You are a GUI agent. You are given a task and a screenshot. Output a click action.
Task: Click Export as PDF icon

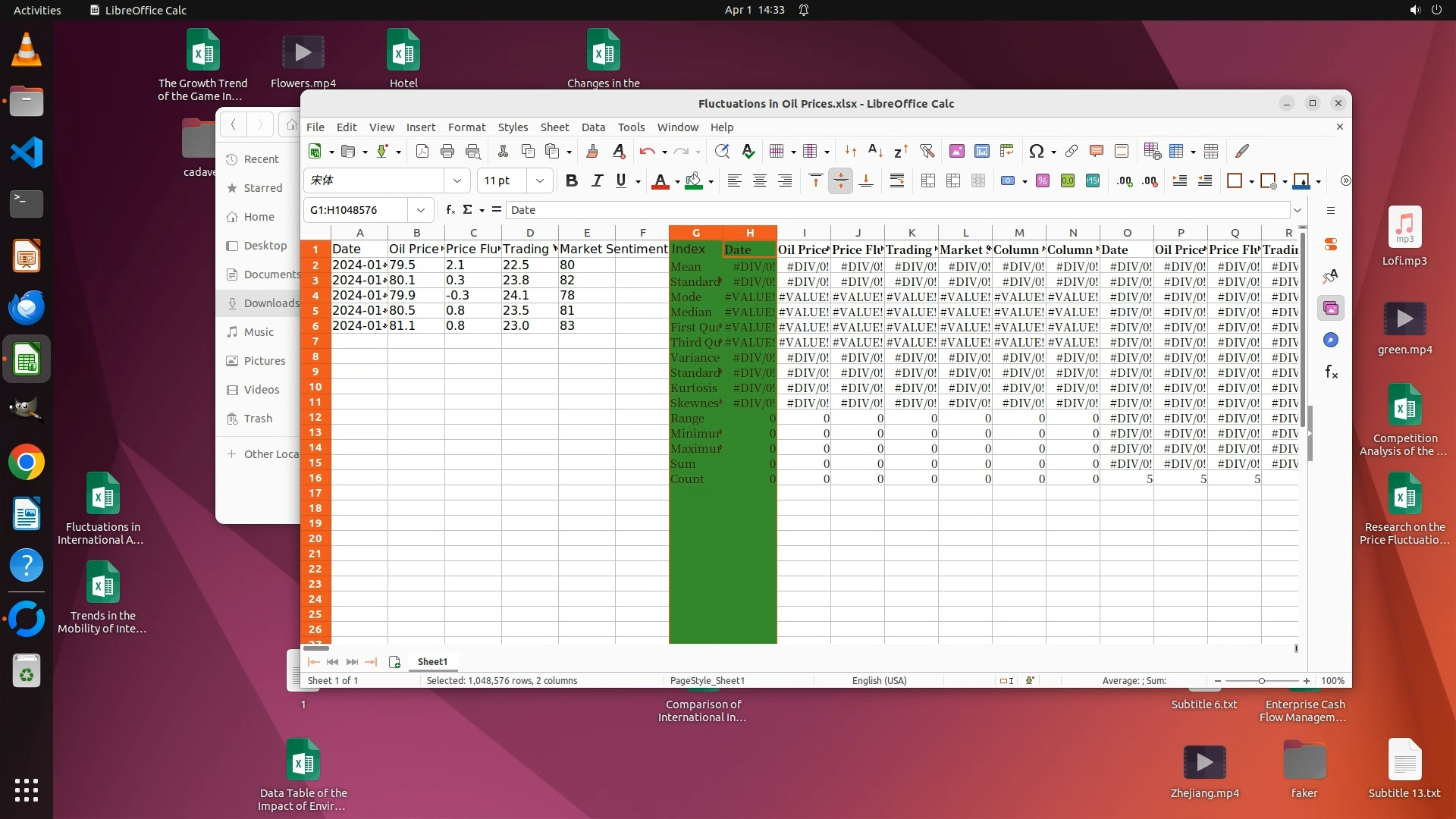tap(422, 152)
